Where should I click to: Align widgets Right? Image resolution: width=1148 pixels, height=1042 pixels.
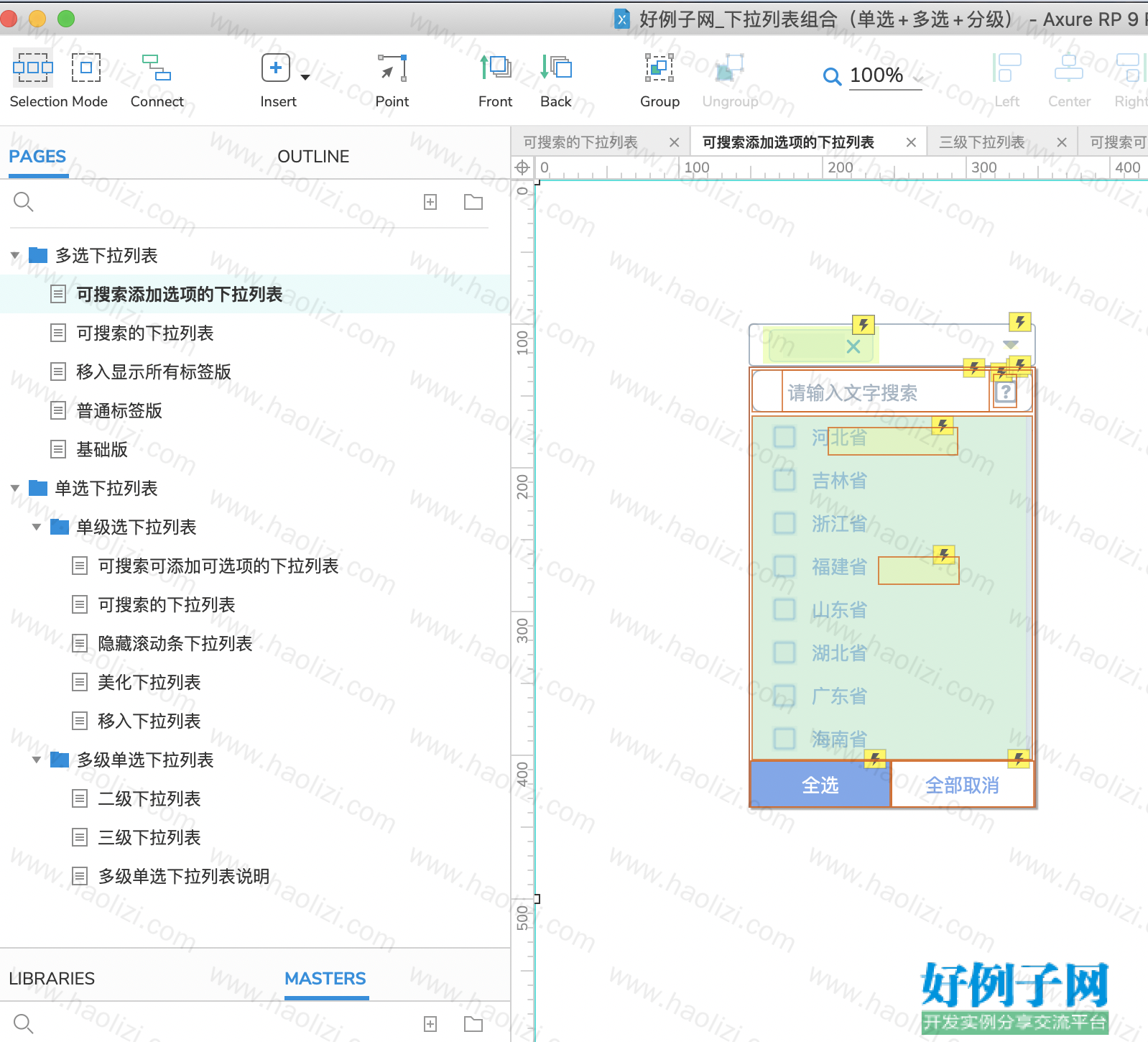1130,80
